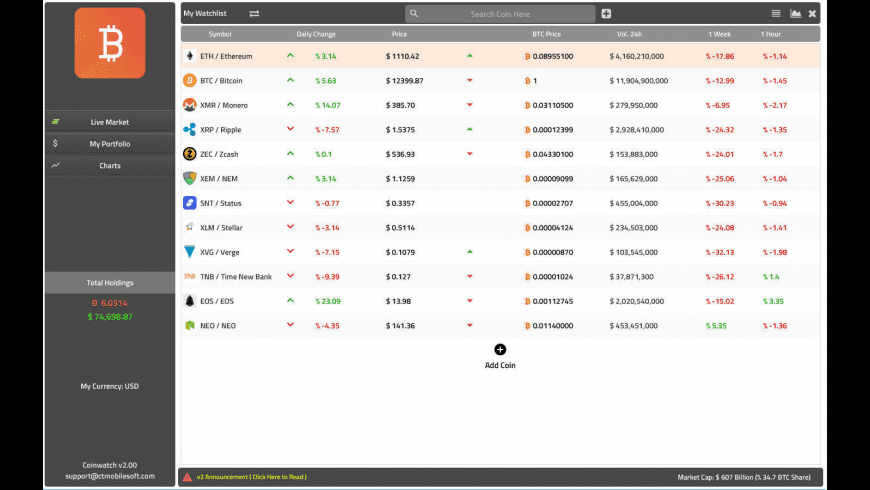Open the area chart view icon
The height and width of the screenshot is (490, 870).
(x=796, y=13)
